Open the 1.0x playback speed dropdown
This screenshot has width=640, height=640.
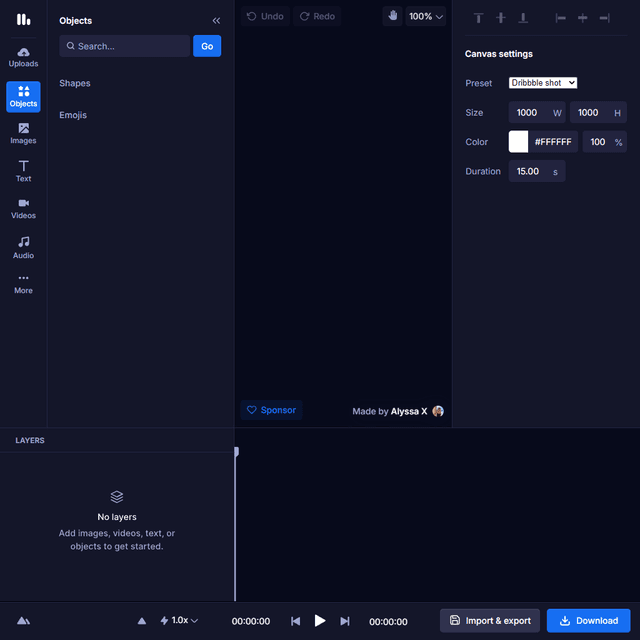click(x=179, y=621)
